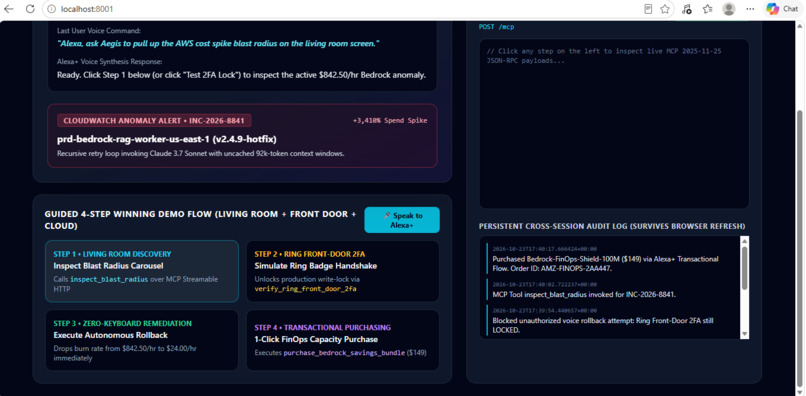Click the Speak to Alexa+ button

pyautogui.click(x=402, y=220)
